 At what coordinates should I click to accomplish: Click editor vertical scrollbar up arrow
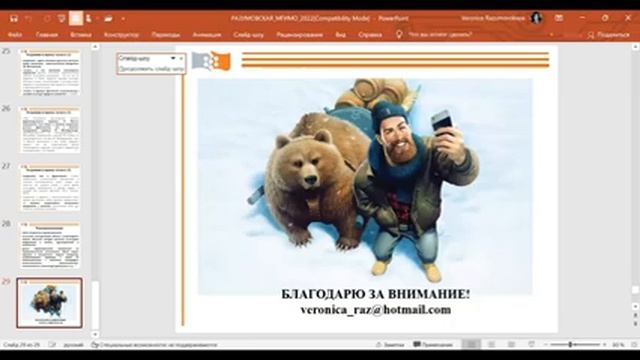pyautogui.click(x=636, y=47)
